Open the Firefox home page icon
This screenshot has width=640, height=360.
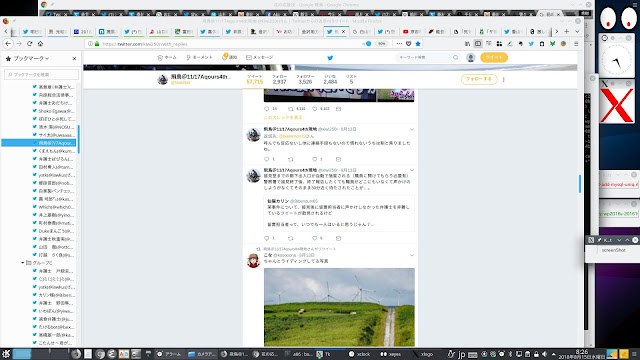[40, 44]
